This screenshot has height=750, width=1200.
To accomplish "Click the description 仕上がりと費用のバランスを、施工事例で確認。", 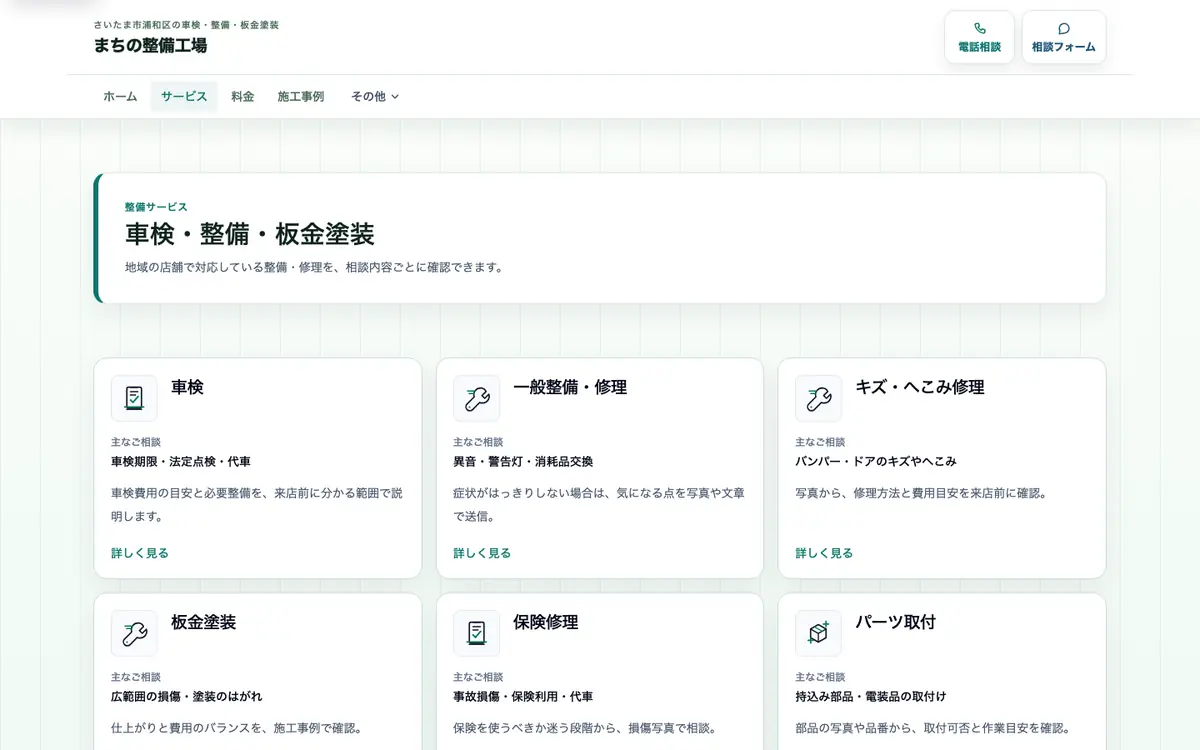I will (x=237, y=728).
